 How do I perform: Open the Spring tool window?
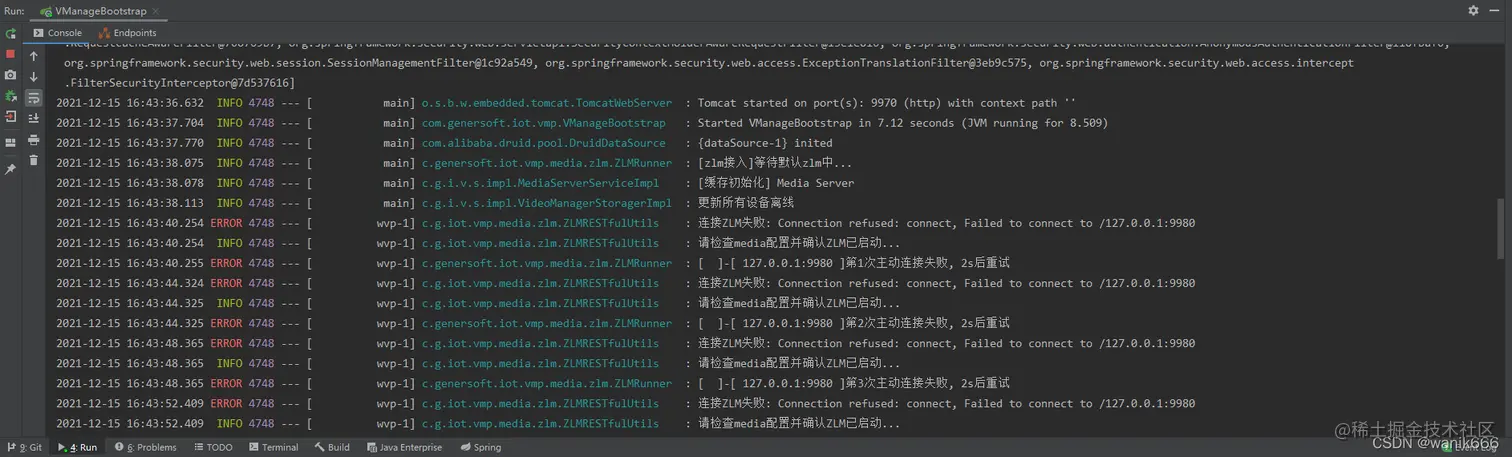click(480, 447)
